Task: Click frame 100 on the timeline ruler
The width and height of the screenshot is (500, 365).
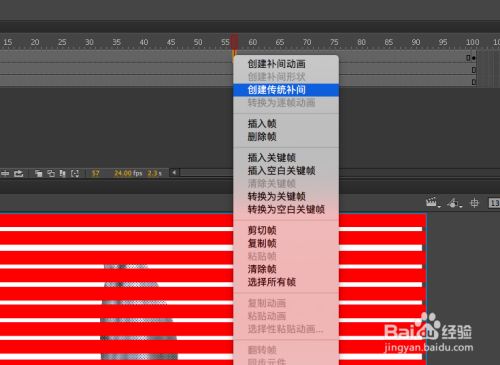Action: (x=473, y=42)
